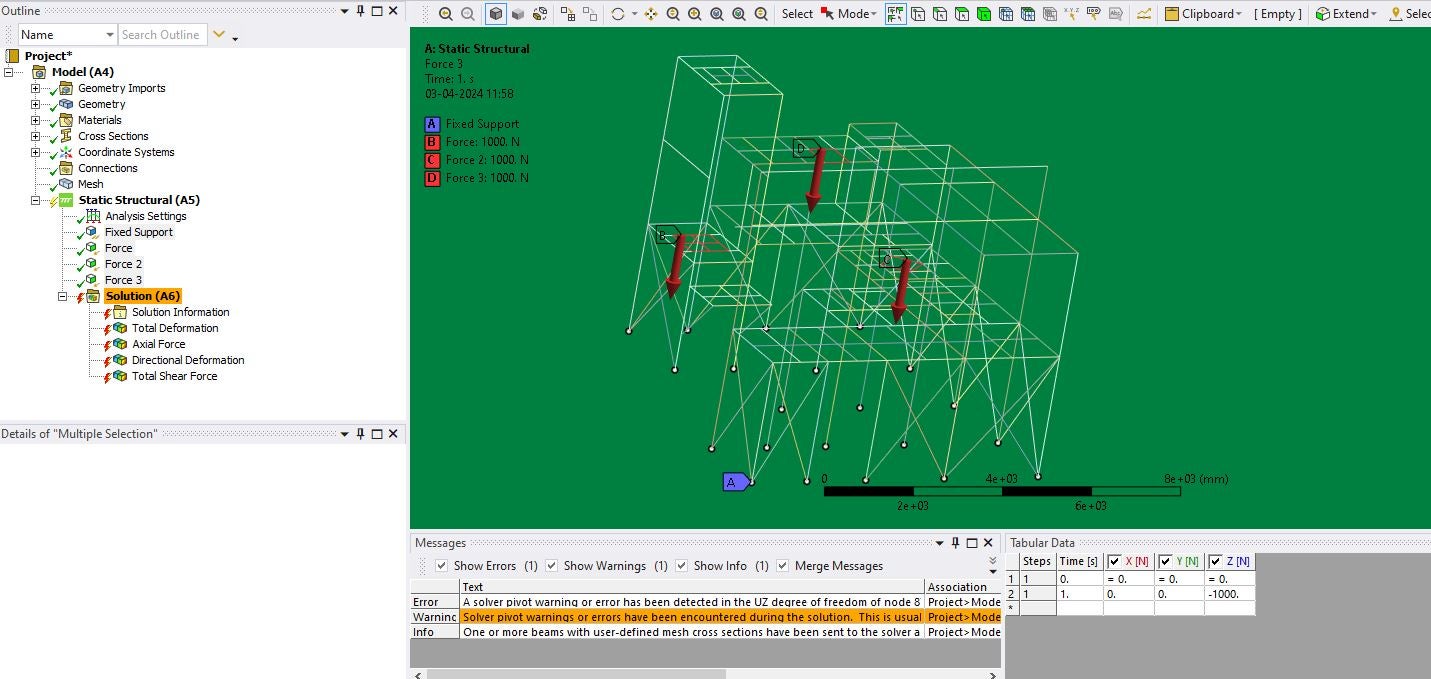
Task: Click the Rotate view tool icon
Action: coord(618,14)
